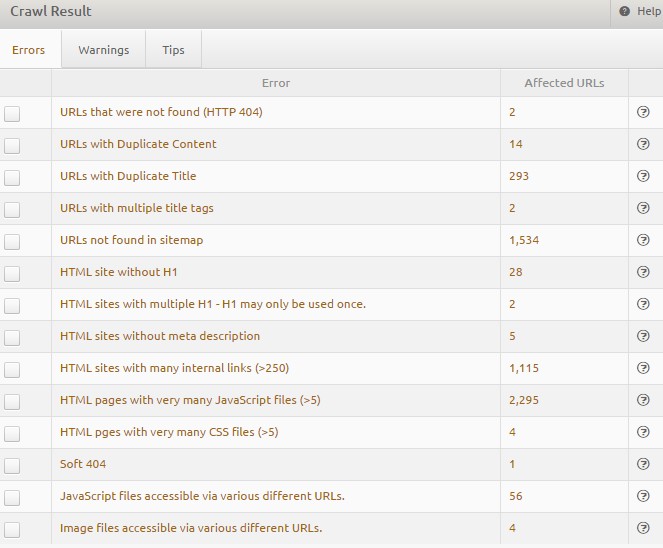Select the Errors tab

point(28,50)
